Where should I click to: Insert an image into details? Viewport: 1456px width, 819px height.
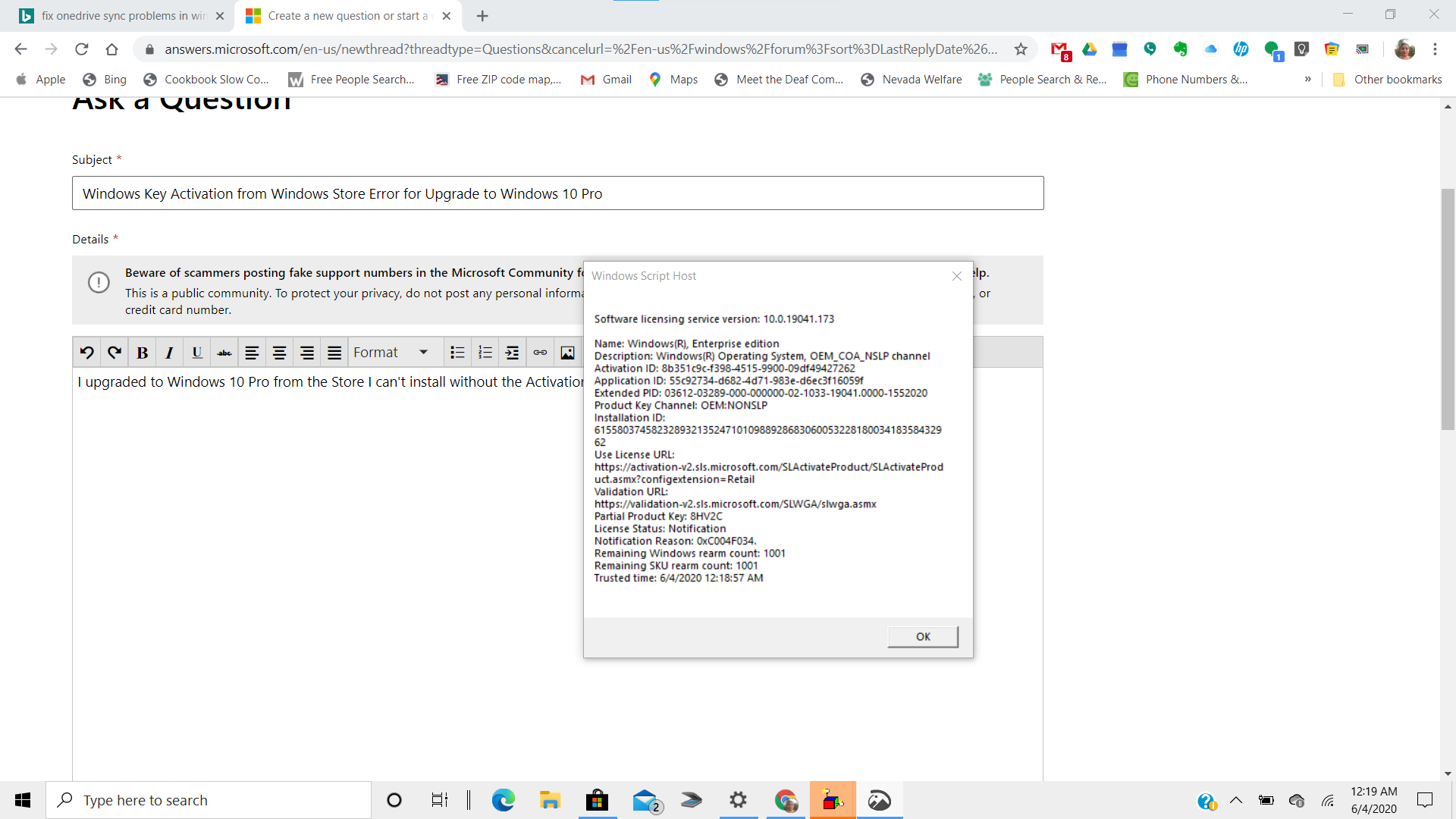tap(567, 353)
